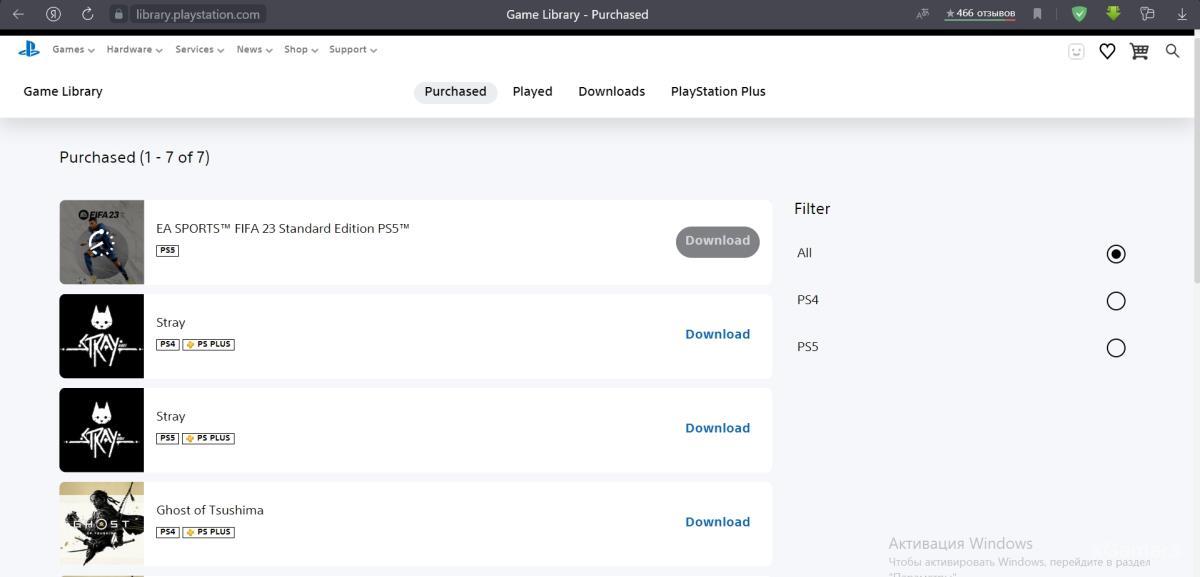Go back using the browser back arrow
This screenshot has height=577, width=1200.
18,14
